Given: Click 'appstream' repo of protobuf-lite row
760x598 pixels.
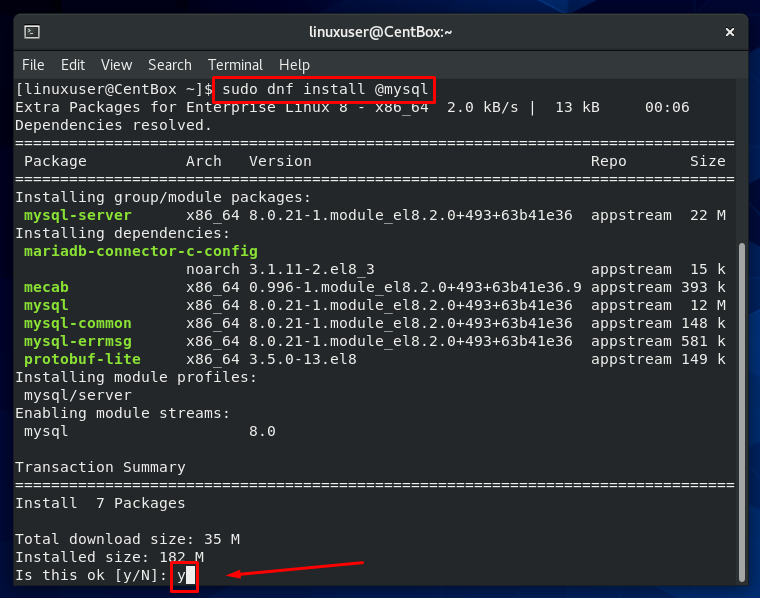Looking at the screenshot, I should pyautogui.click(x=631, y=360).
